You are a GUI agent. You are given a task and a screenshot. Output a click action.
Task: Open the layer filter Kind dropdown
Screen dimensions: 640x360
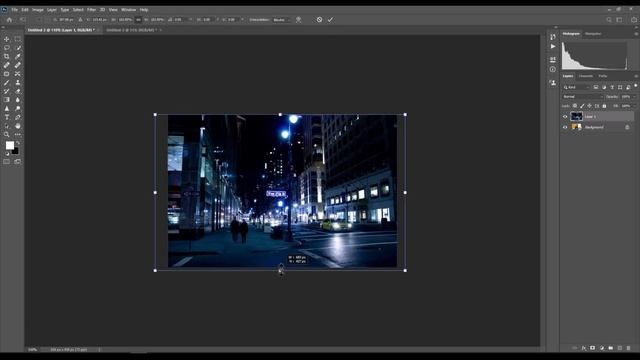576,87
